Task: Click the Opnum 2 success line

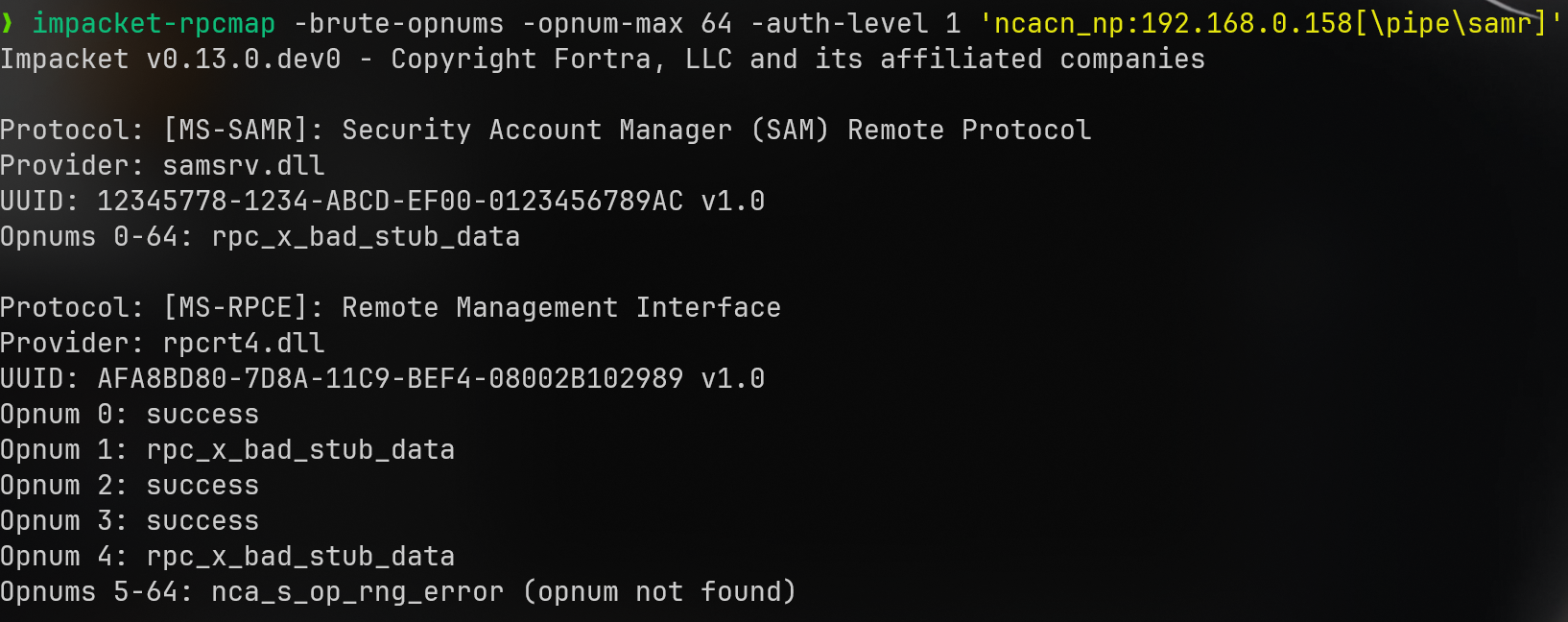Action: pos(130,486)
